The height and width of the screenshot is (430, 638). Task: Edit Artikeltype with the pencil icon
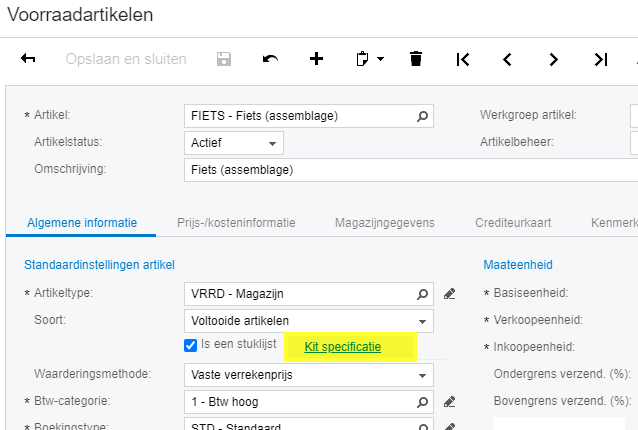(x=449, y=294)
